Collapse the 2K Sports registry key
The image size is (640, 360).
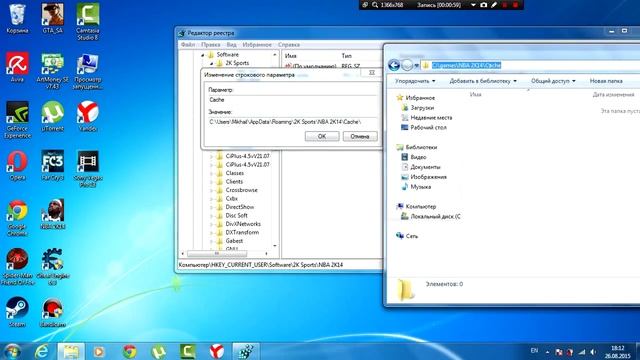point(211,63)
